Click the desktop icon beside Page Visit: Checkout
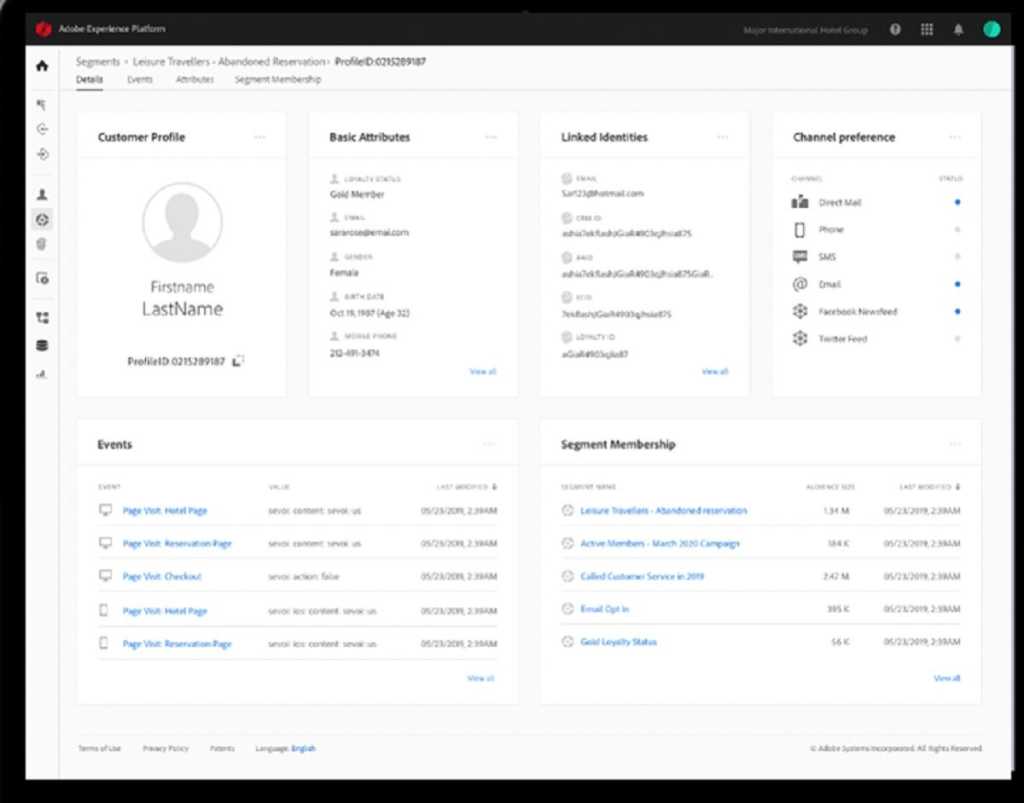This screenshot has height=803, width=1024. 105,576
